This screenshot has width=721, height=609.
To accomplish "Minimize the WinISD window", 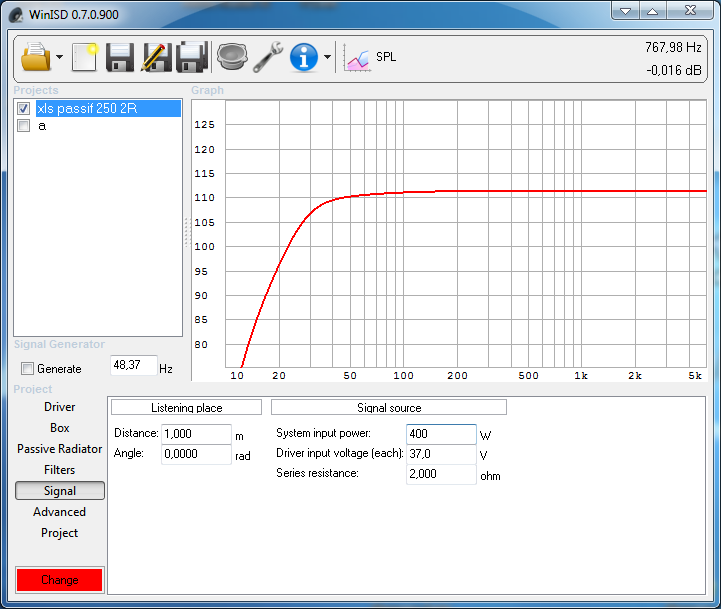I will [x=625, y=11].
